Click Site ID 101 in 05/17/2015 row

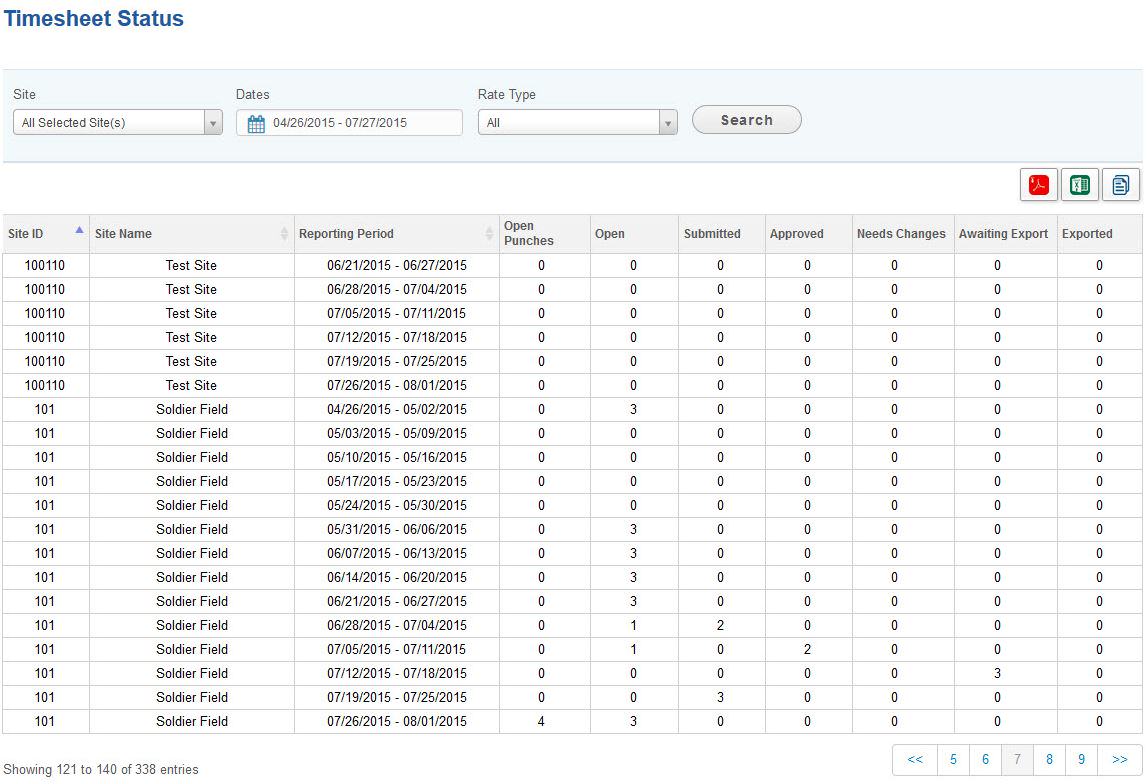click(45, 482)
